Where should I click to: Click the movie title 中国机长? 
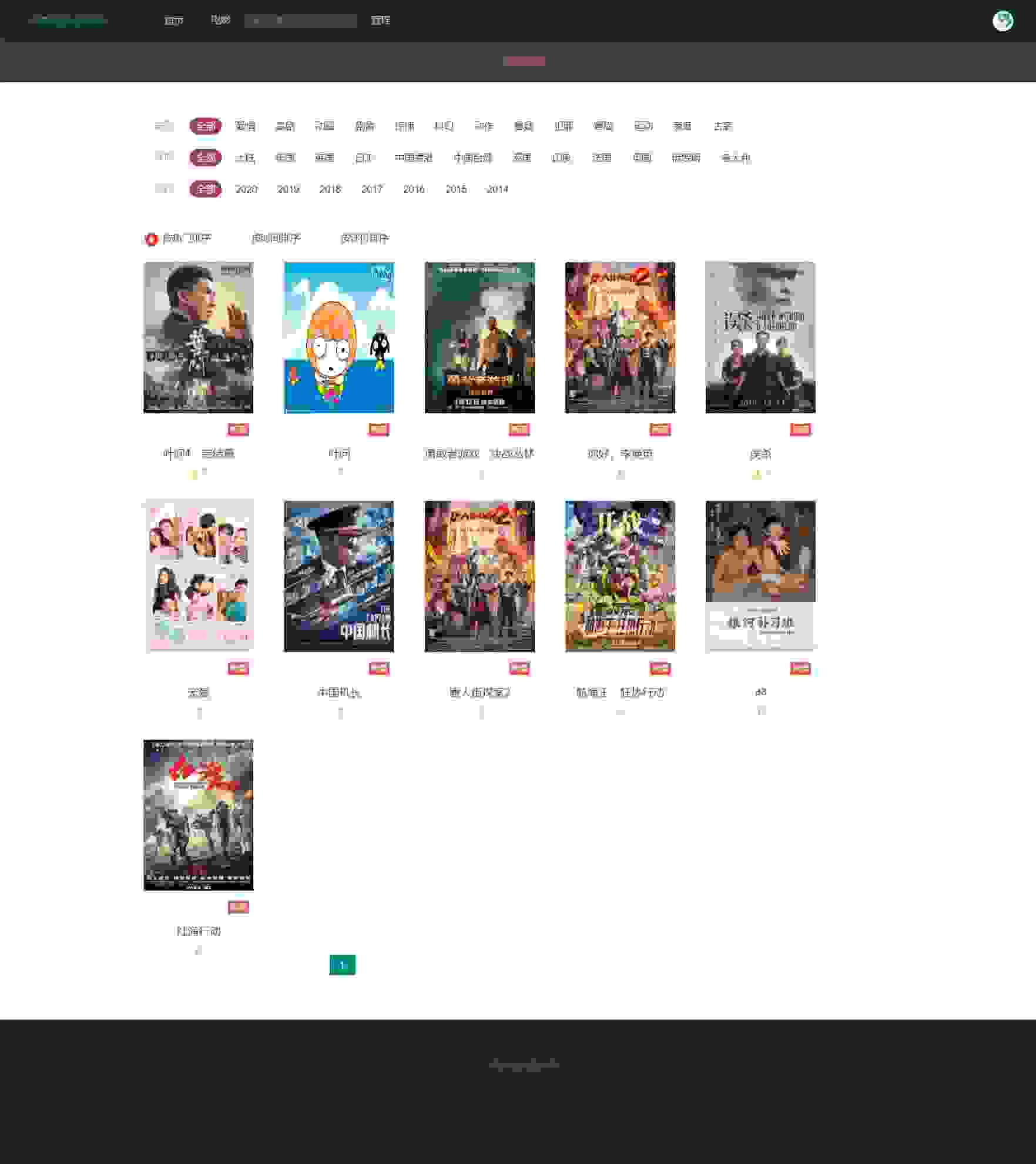click(339, 693)
